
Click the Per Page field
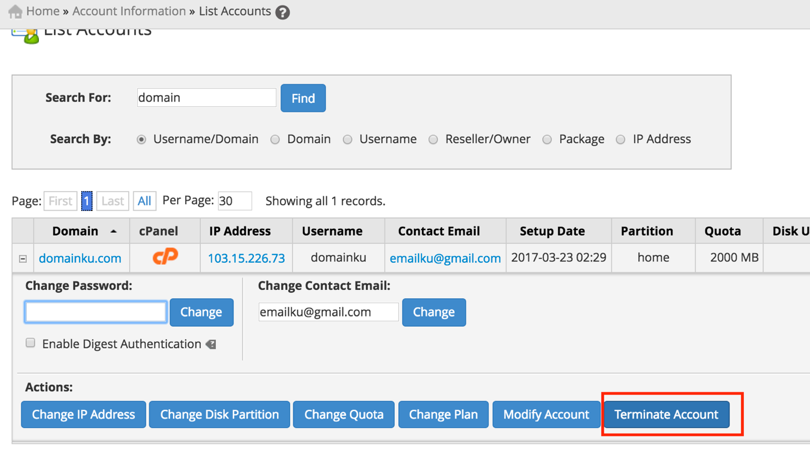[235, 201]
